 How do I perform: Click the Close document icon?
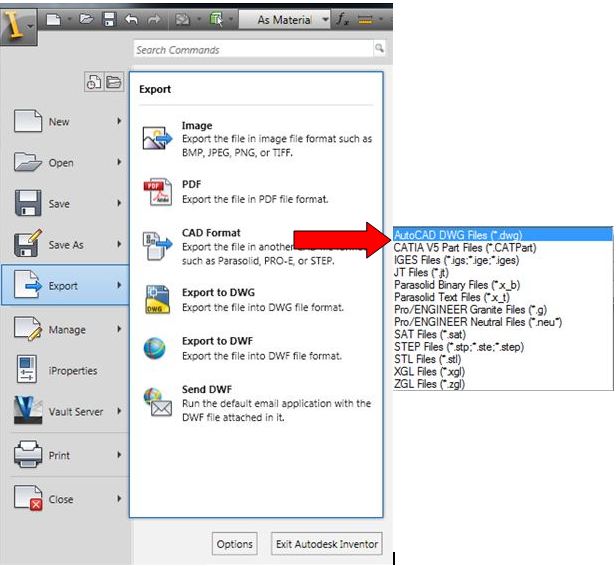28,498
